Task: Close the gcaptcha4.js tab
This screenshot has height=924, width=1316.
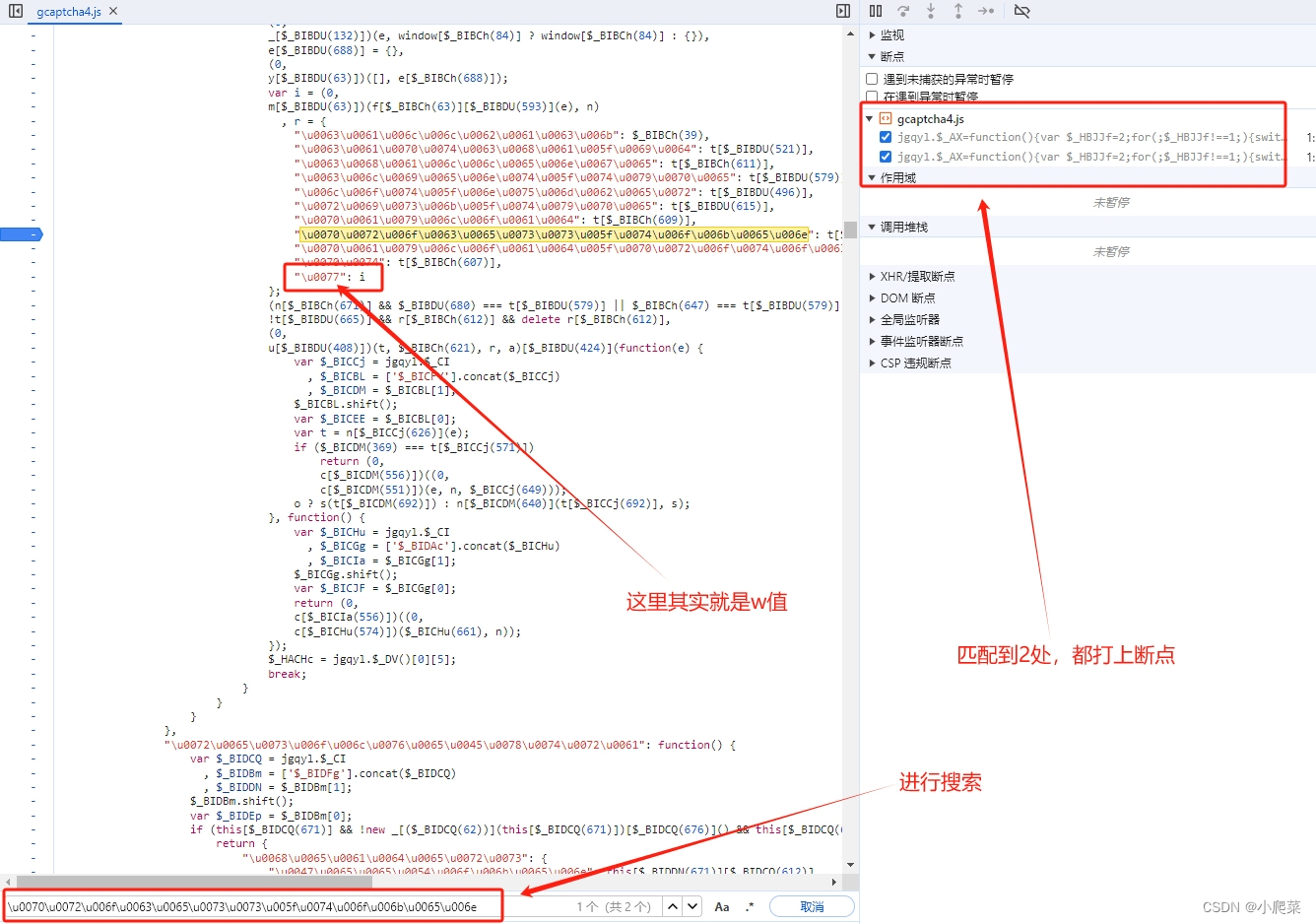Action: (x=113, y=12)
